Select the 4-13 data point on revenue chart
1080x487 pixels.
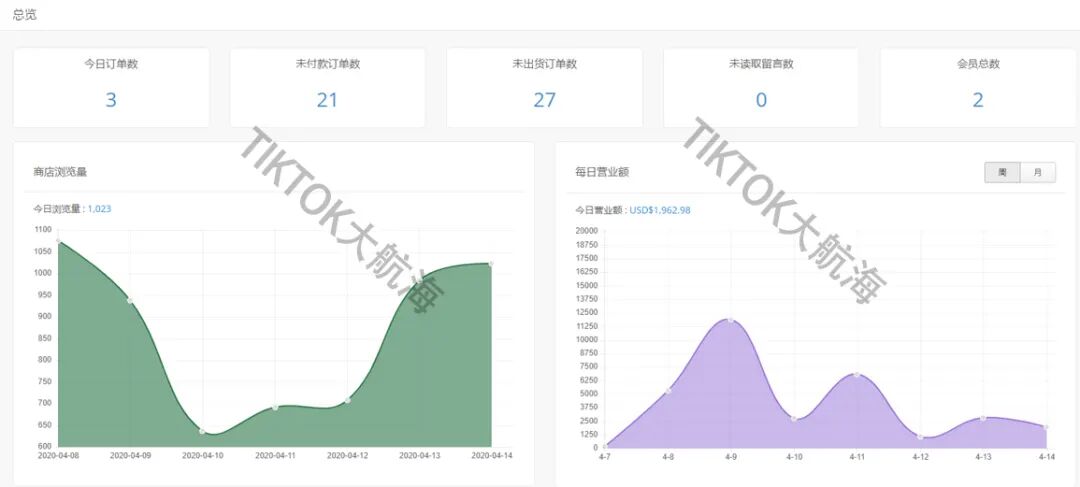pos(983,418)
